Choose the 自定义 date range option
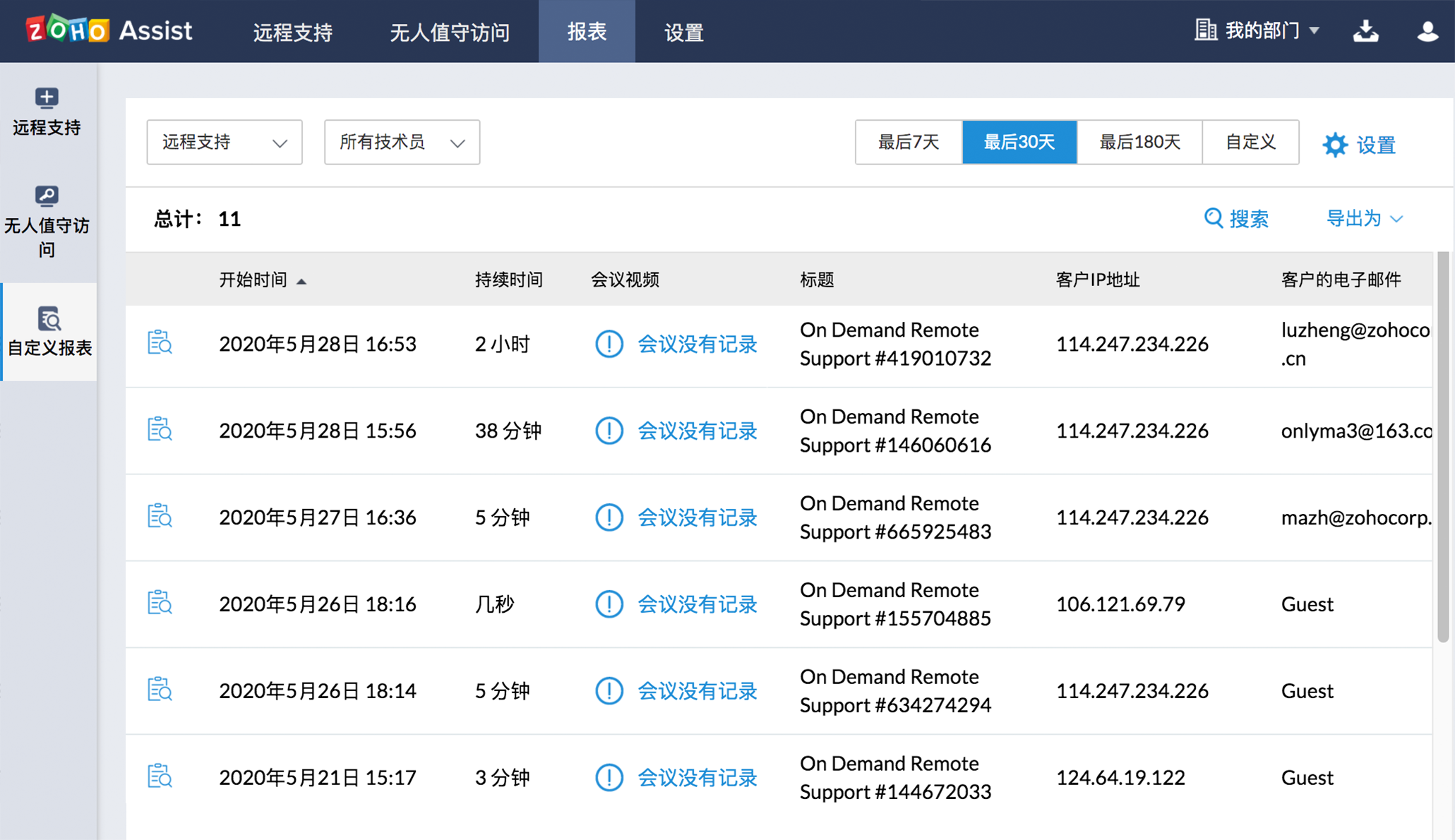This screenshot has height=840, width=1455. click(x=1250, y=142)
